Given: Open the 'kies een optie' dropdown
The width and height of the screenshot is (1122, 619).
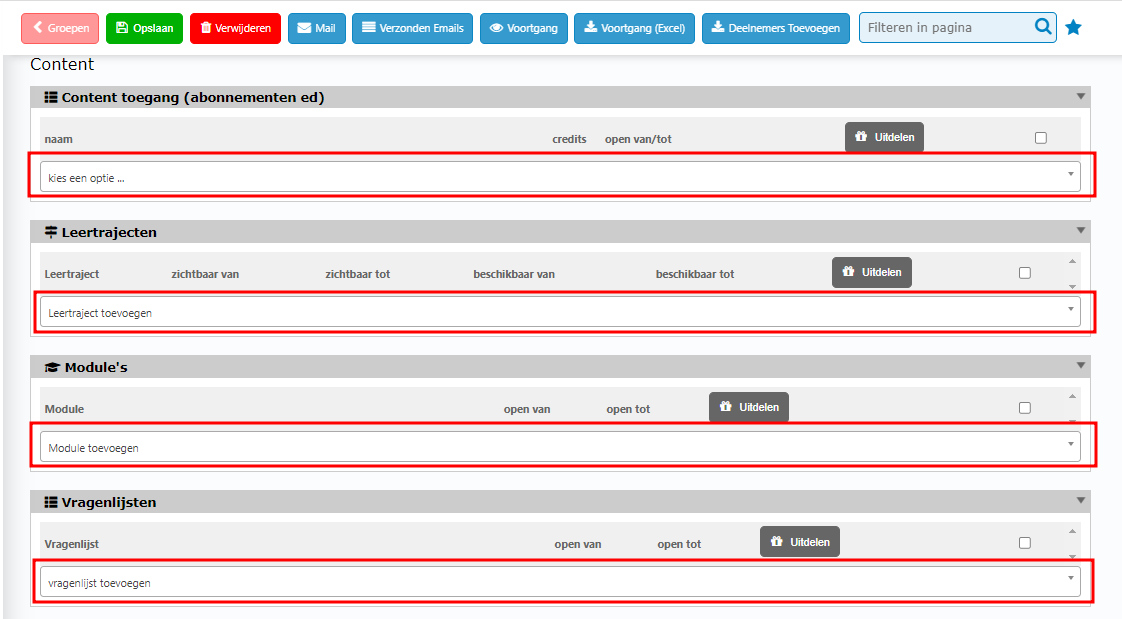Looking at the screenshot, I should [x=560, y=177].
